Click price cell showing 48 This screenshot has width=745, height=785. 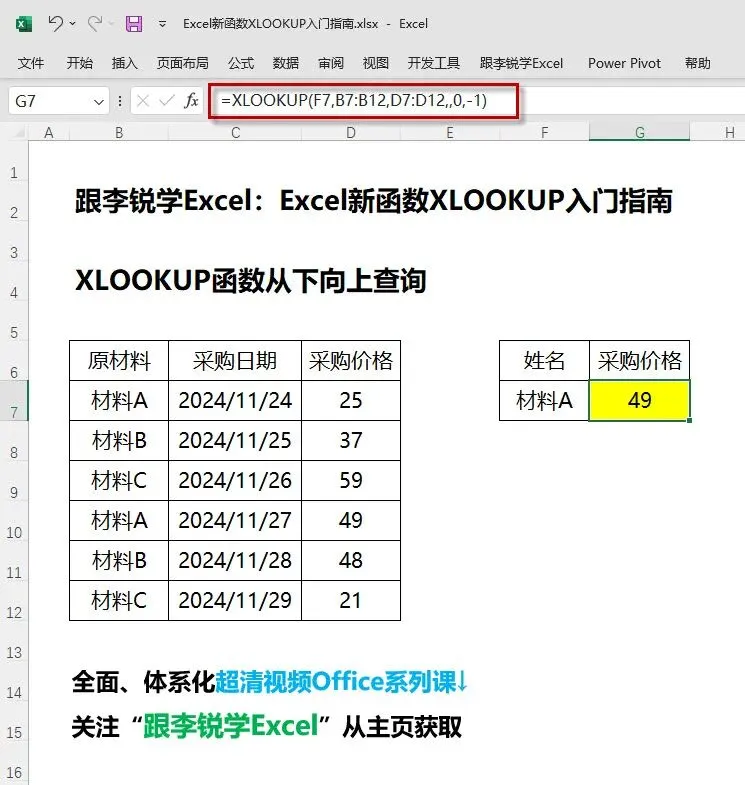coord(350,561)
